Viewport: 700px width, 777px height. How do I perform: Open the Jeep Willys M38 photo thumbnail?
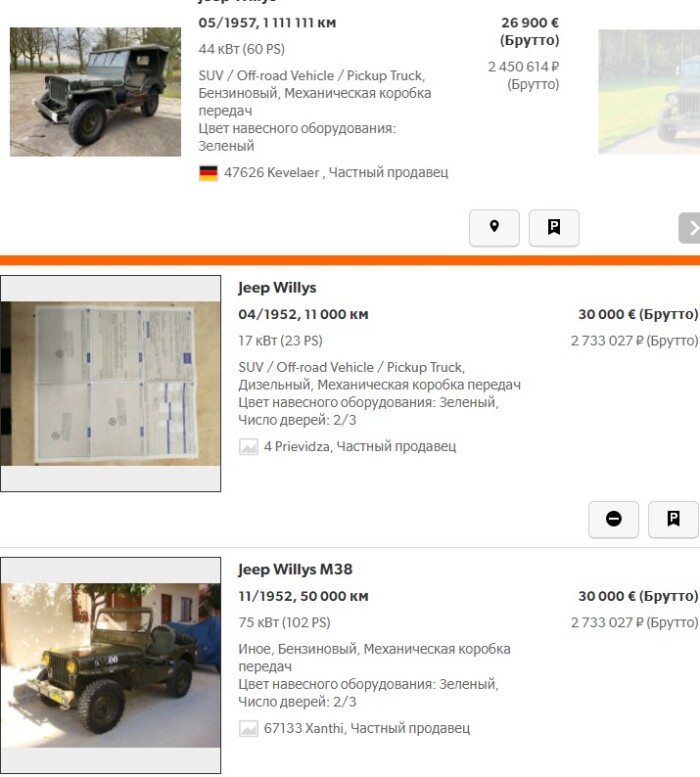(x=110, y=665)
